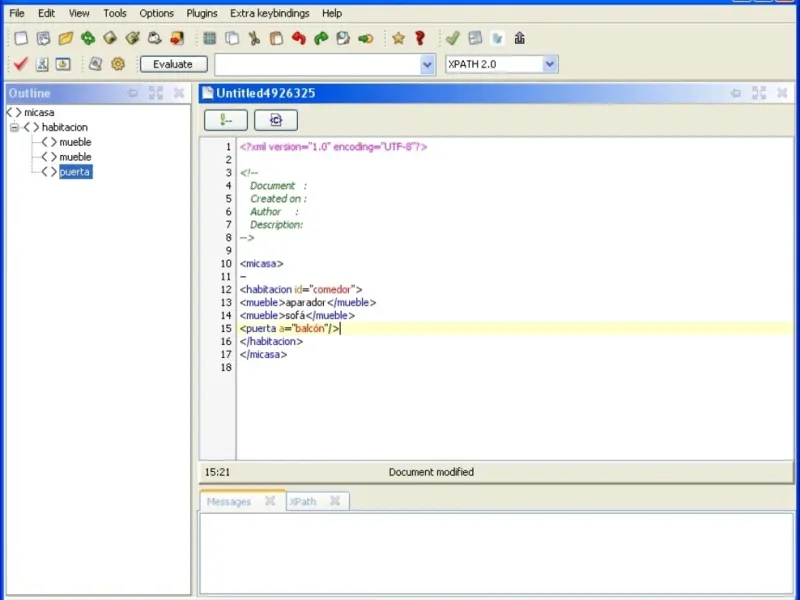Click the insert comment button above the editor
This screenshot has height=600, width=800.
click(226, 120)
